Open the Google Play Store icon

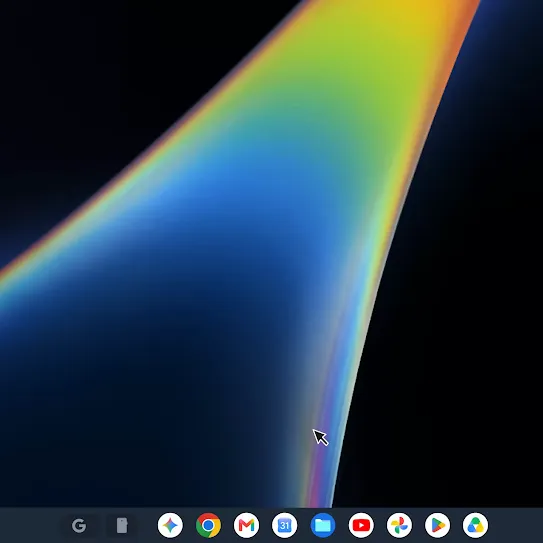(437, 526)
